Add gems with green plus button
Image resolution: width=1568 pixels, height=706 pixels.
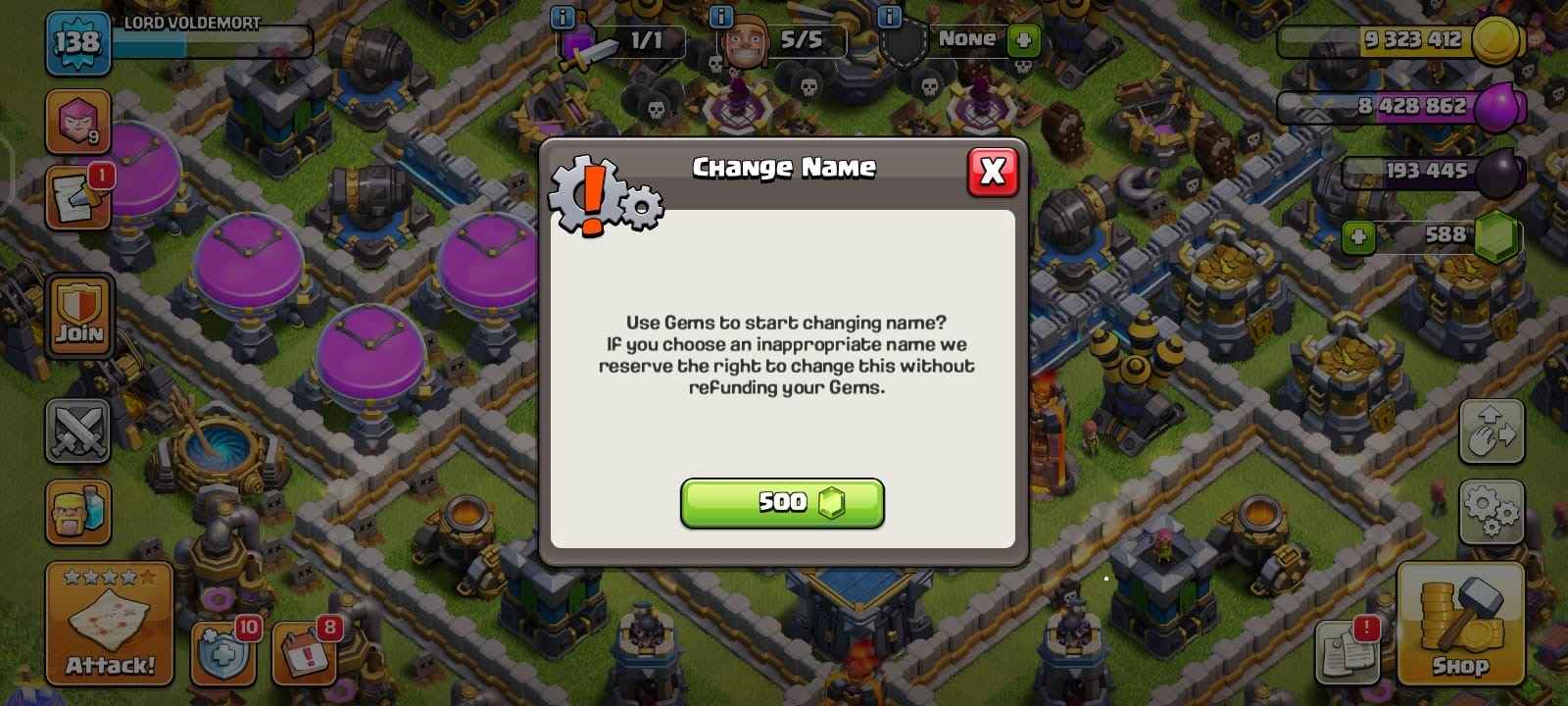tap(1357, 236)
